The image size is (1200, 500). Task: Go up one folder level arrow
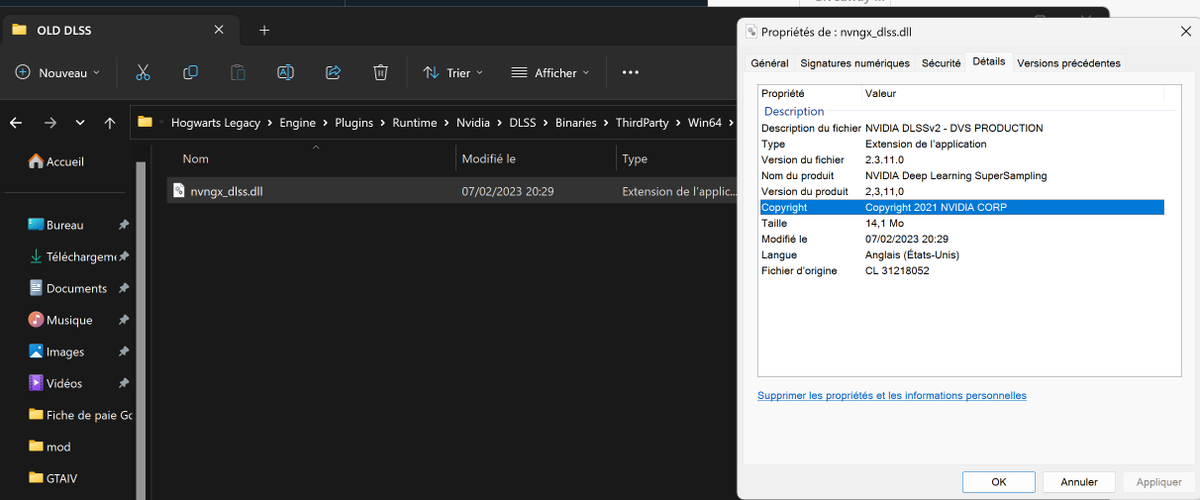[x=110, y=123]
